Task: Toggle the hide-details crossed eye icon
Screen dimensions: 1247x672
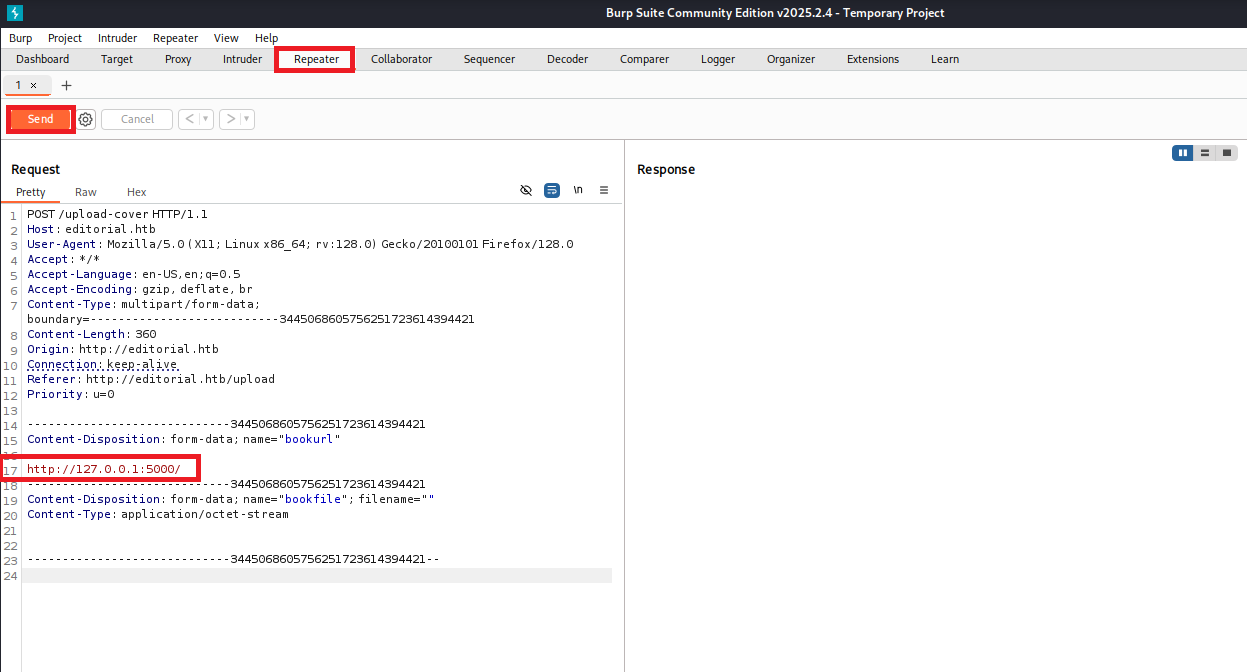Action: click(x=526, y=190)
